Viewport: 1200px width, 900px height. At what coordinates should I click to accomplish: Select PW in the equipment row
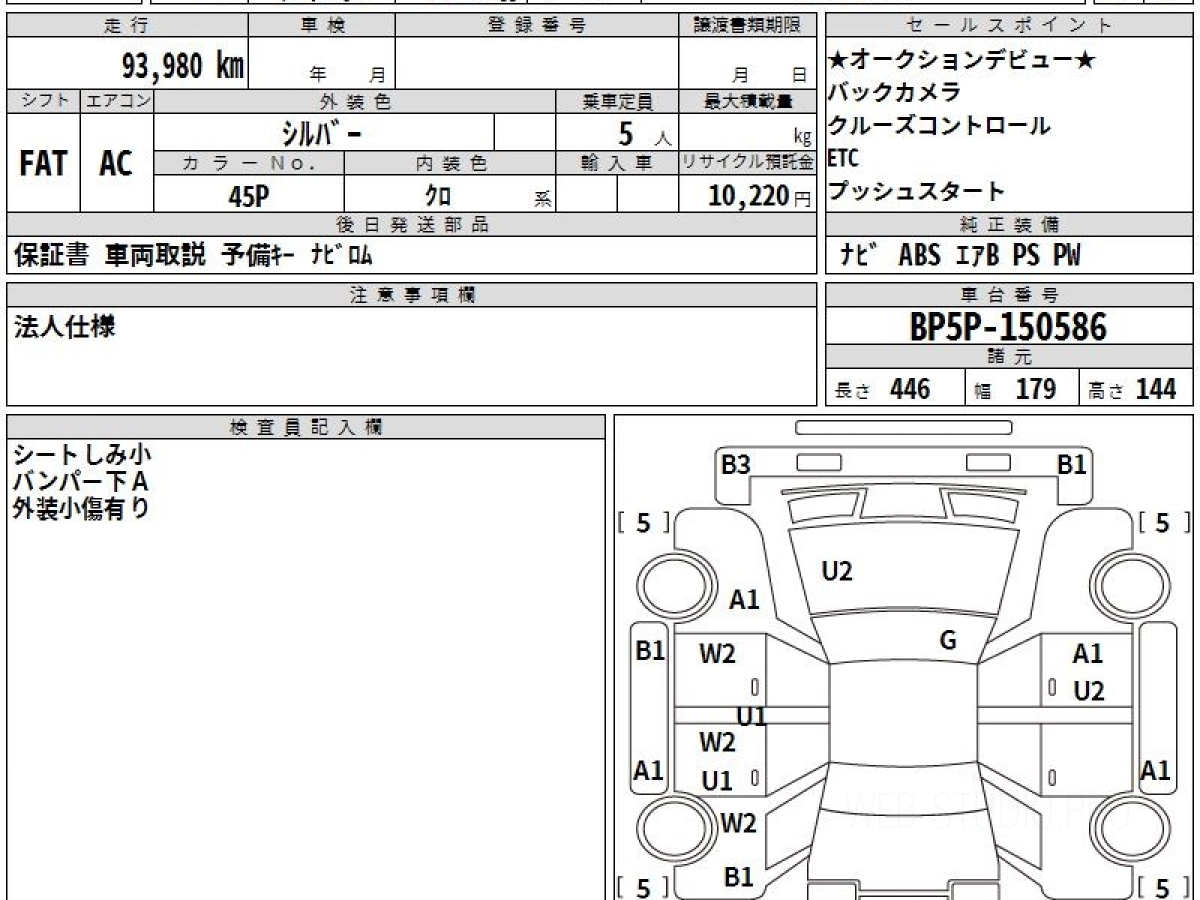point(1066,256)
